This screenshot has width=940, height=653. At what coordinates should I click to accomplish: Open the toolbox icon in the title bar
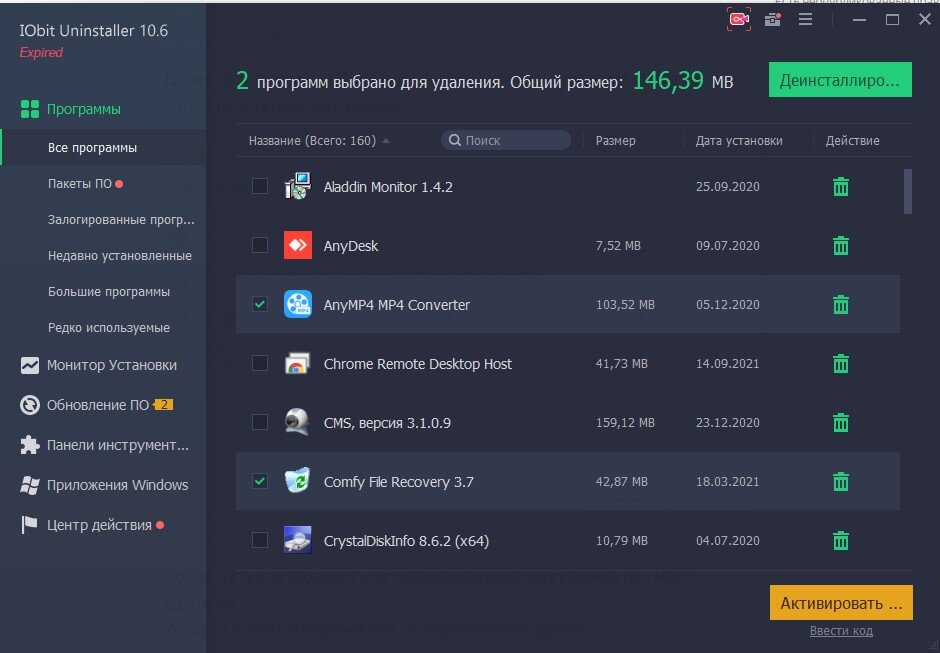point(772,20)
